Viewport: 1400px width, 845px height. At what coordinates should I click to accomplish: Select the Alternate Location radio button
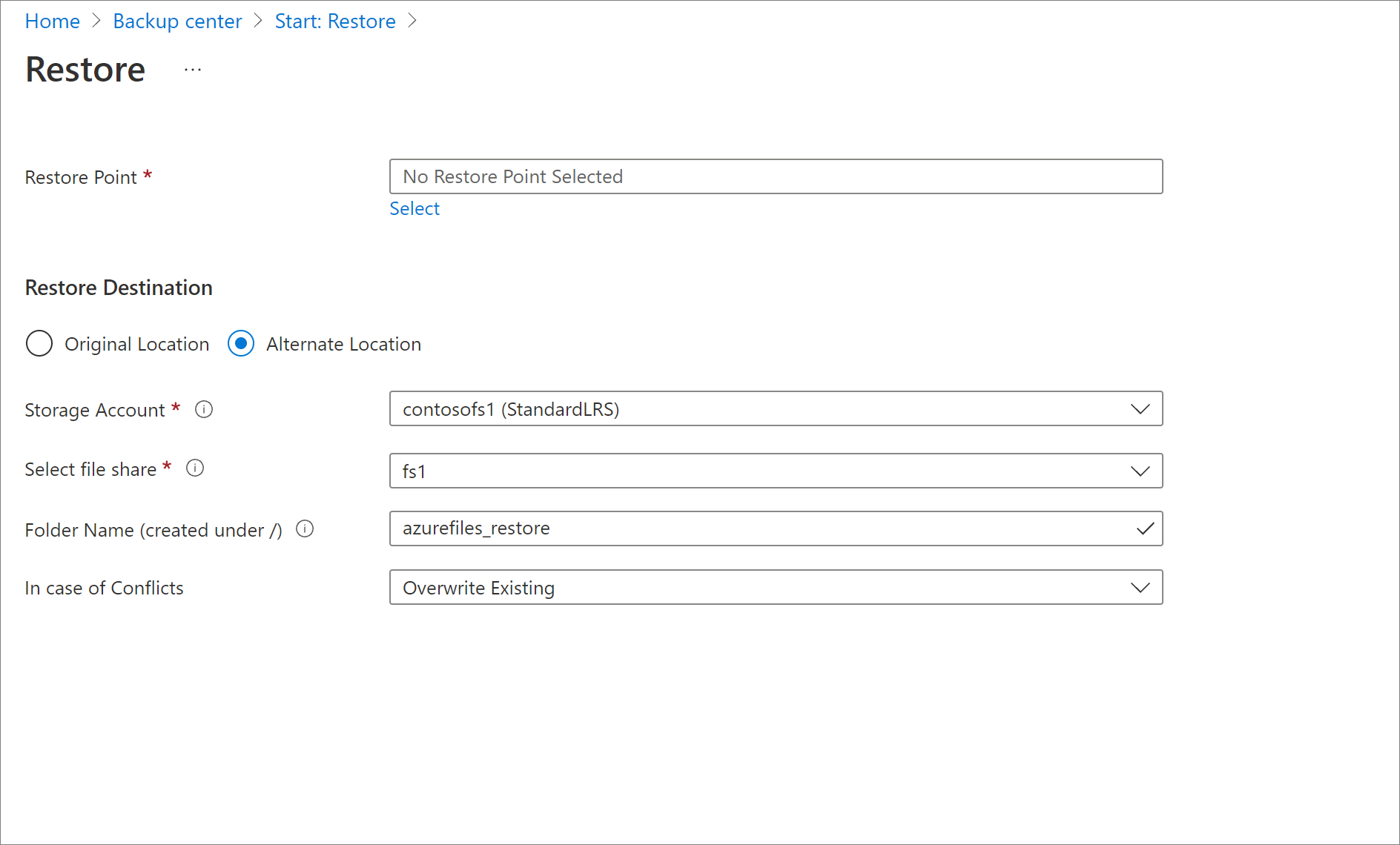tap(241, 344)
